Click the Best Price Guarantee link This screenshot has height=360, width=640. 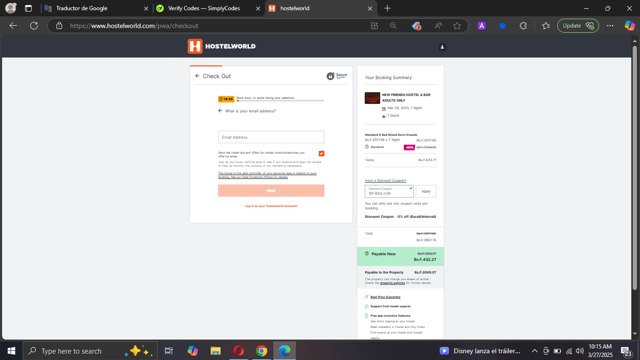pyautogui.click(x=385, y=297)
